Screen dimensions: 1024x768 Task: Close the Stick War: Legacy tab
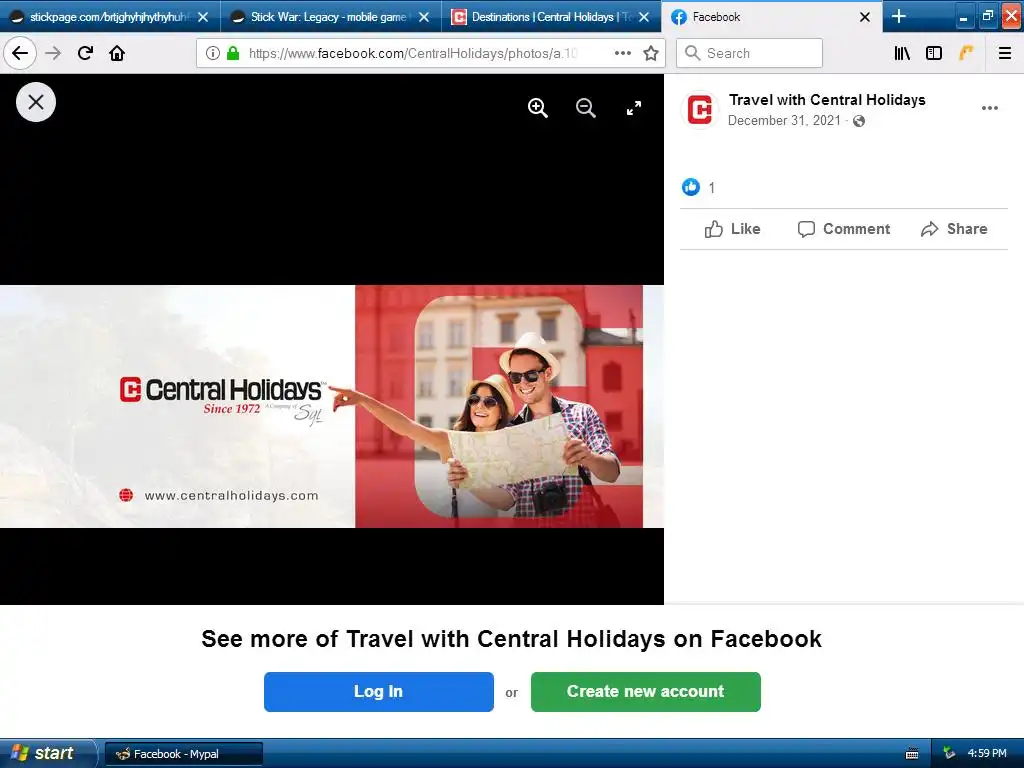click(424, 17)
